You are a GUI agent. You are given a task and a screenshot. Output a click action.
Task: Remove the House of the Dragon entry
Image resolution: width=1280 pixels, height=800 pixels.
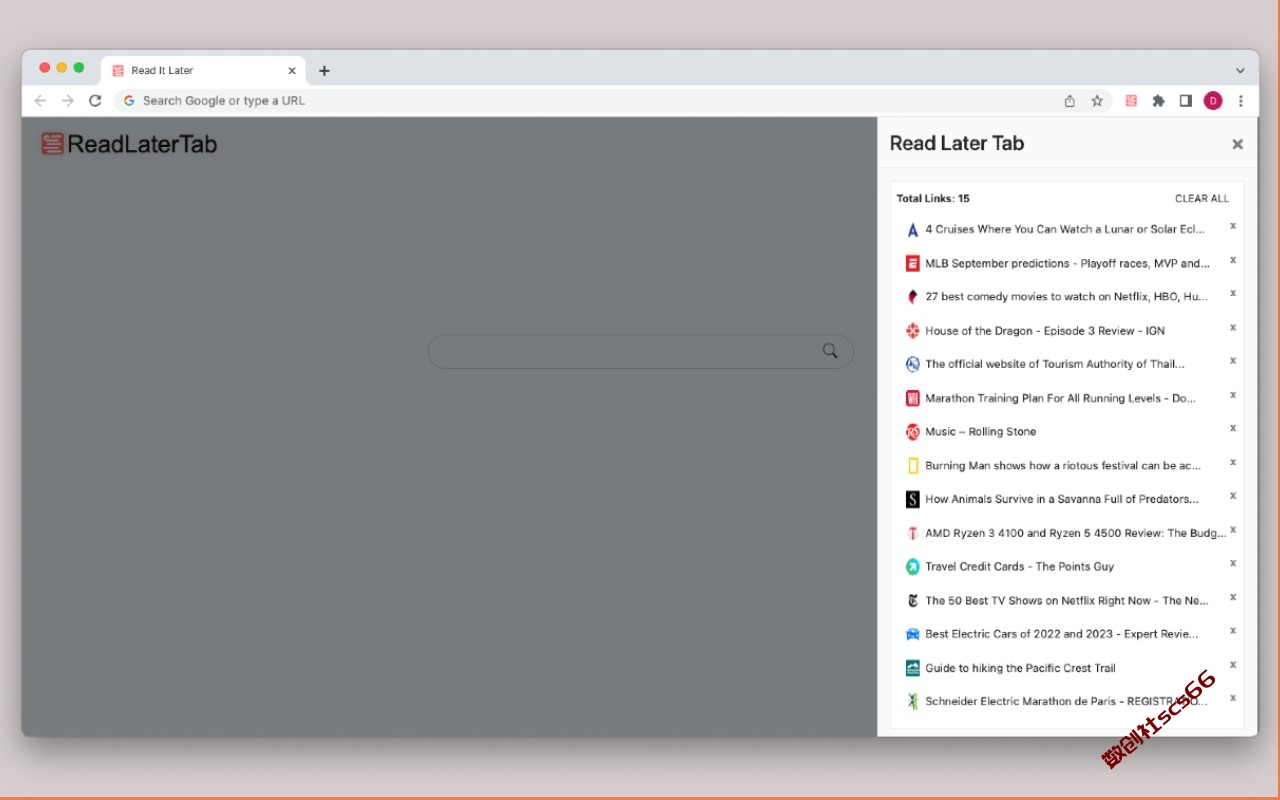tap(1233, 327)
